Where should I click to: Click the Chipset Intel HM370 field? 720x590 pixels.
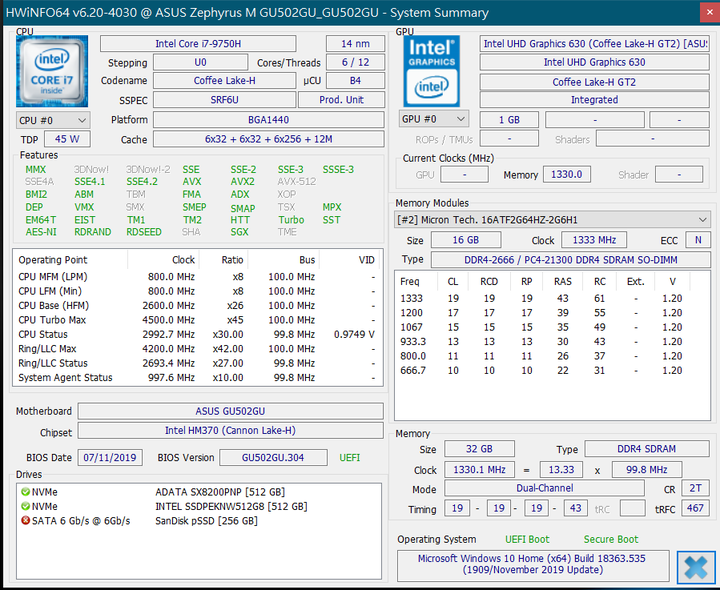[231, 430]
